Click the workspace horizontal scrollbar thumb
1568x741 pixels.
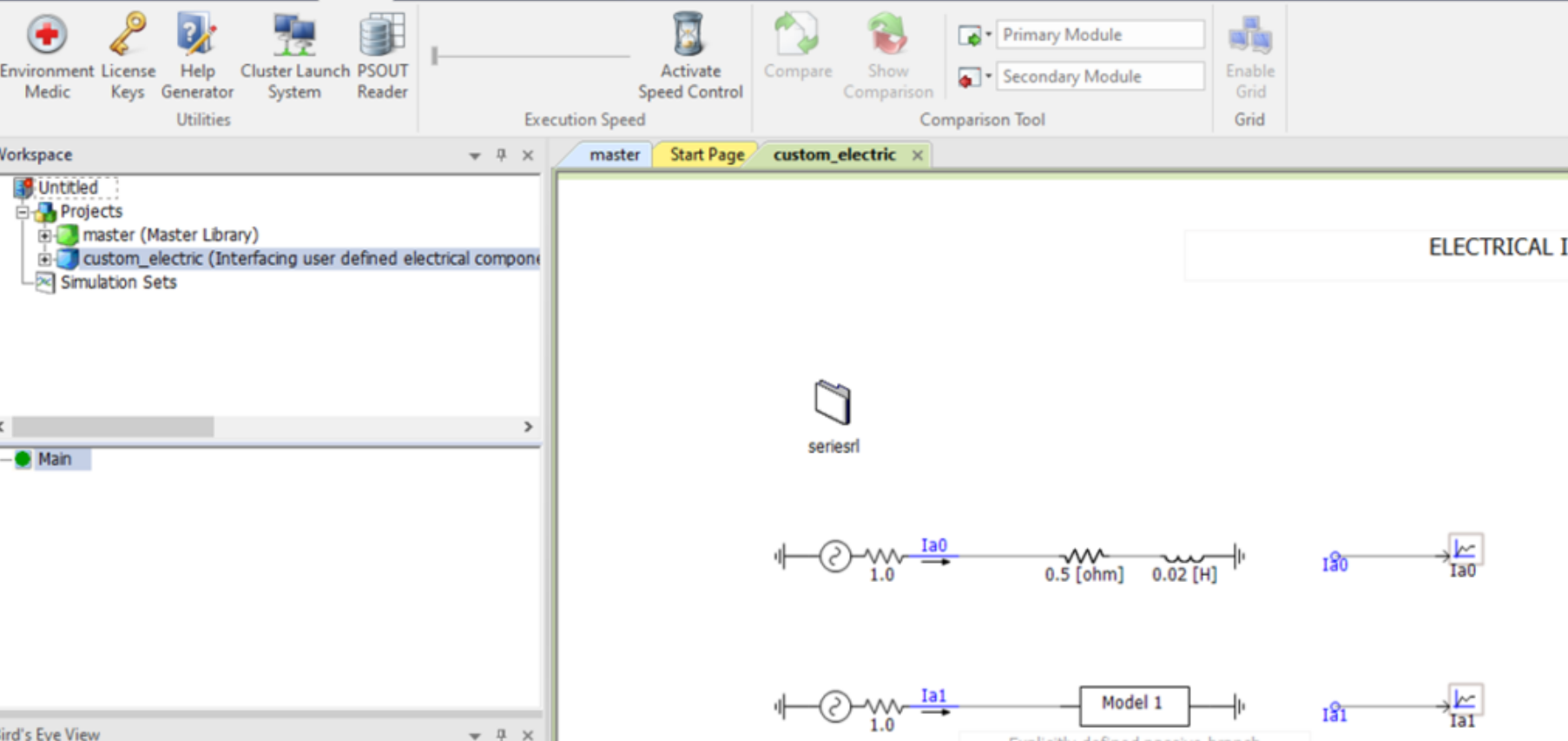tap(112, 427)
